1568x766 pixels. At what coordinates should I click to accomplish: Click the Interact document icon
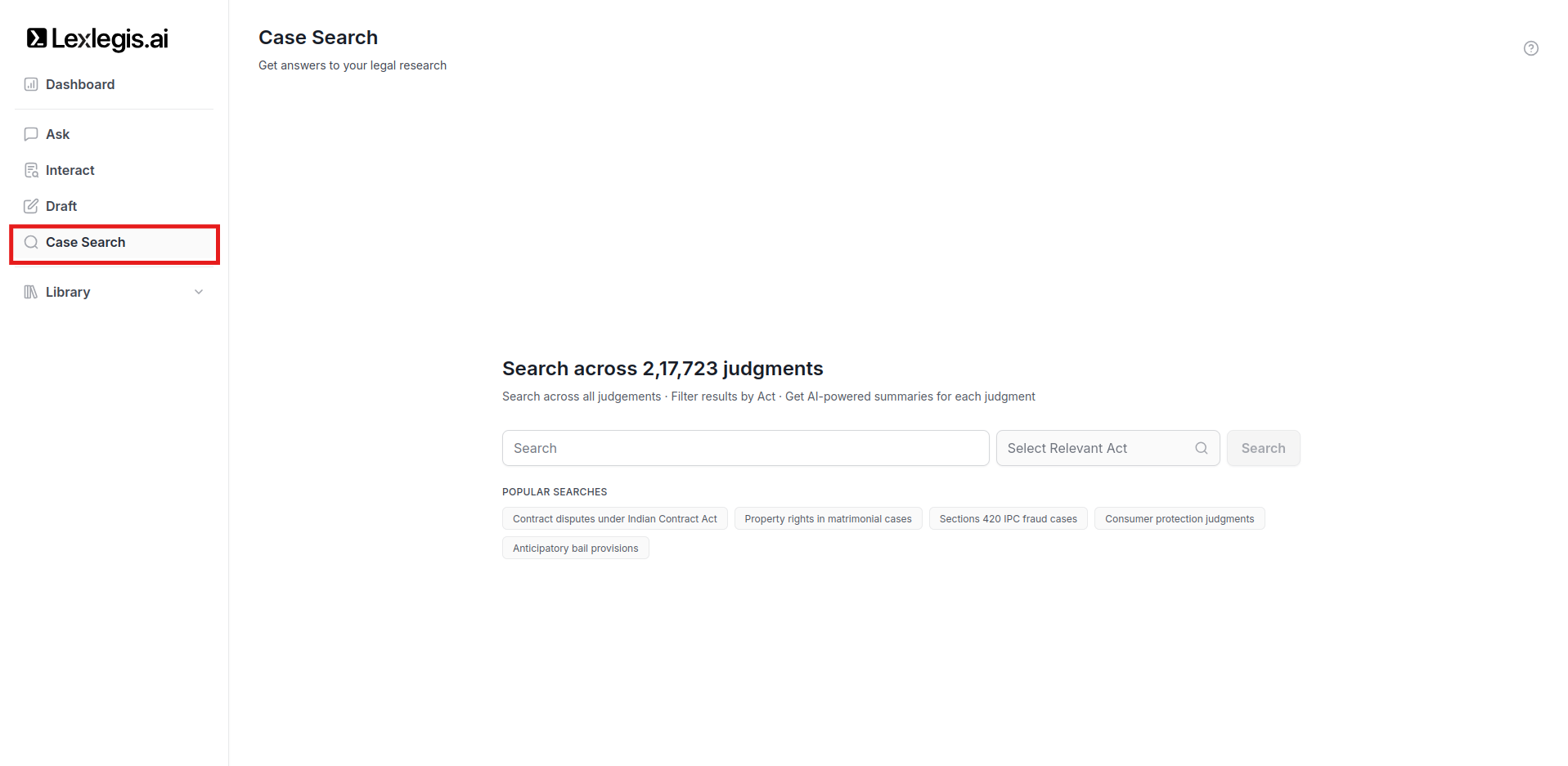pyautogui.click(x=31, y=170)
